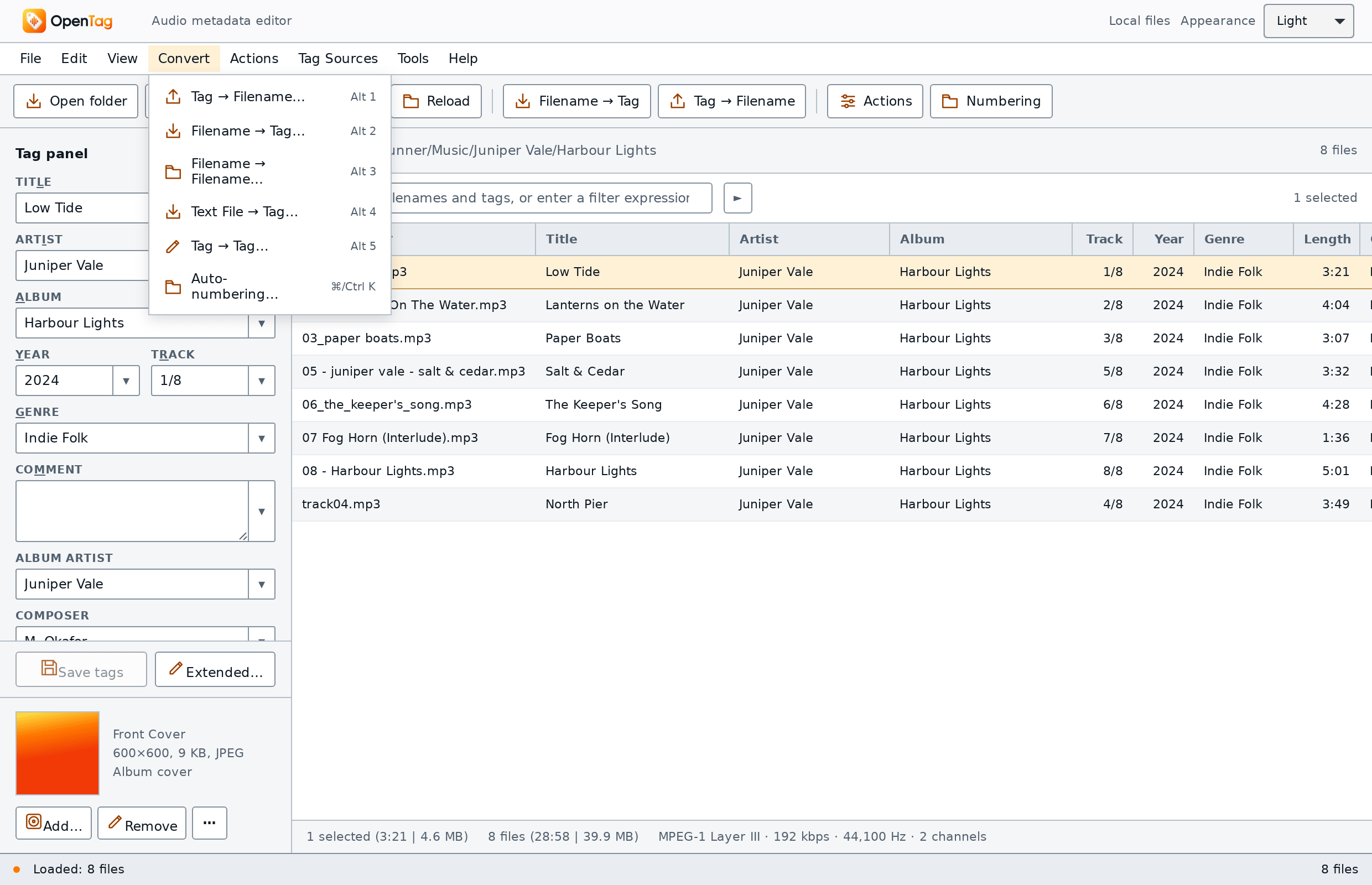
Task: Open the Actions menu in menu bar
Action: [254, 59]
